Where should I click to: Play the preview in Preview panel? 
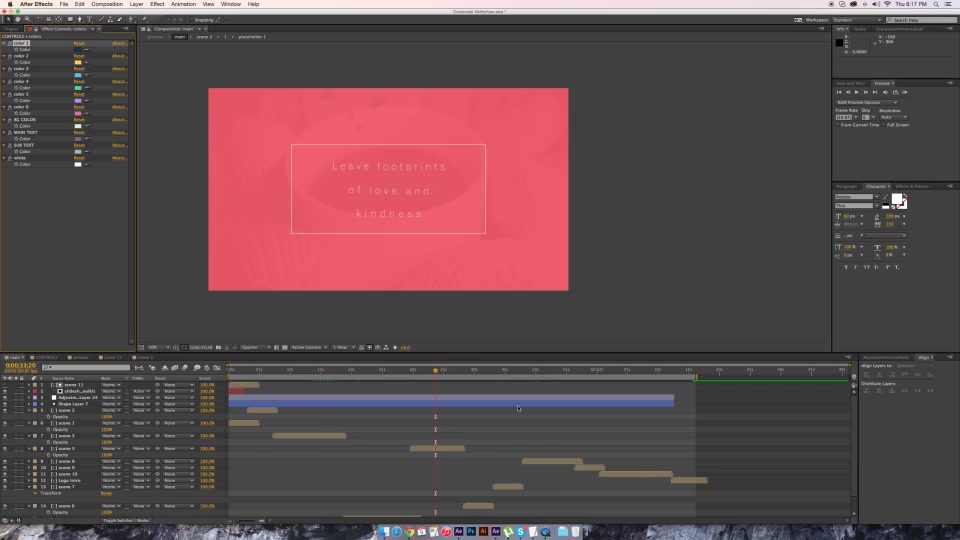tap(857, 92)
